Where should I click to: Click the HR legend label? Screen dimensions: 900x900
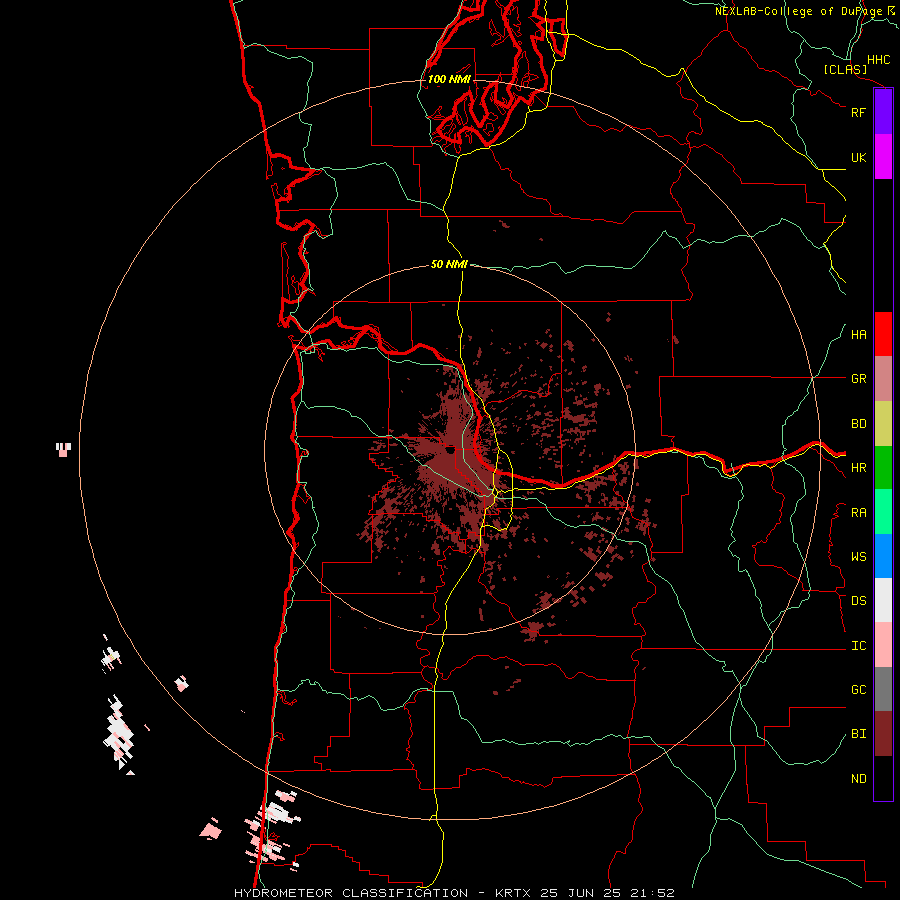pos(858,468)
